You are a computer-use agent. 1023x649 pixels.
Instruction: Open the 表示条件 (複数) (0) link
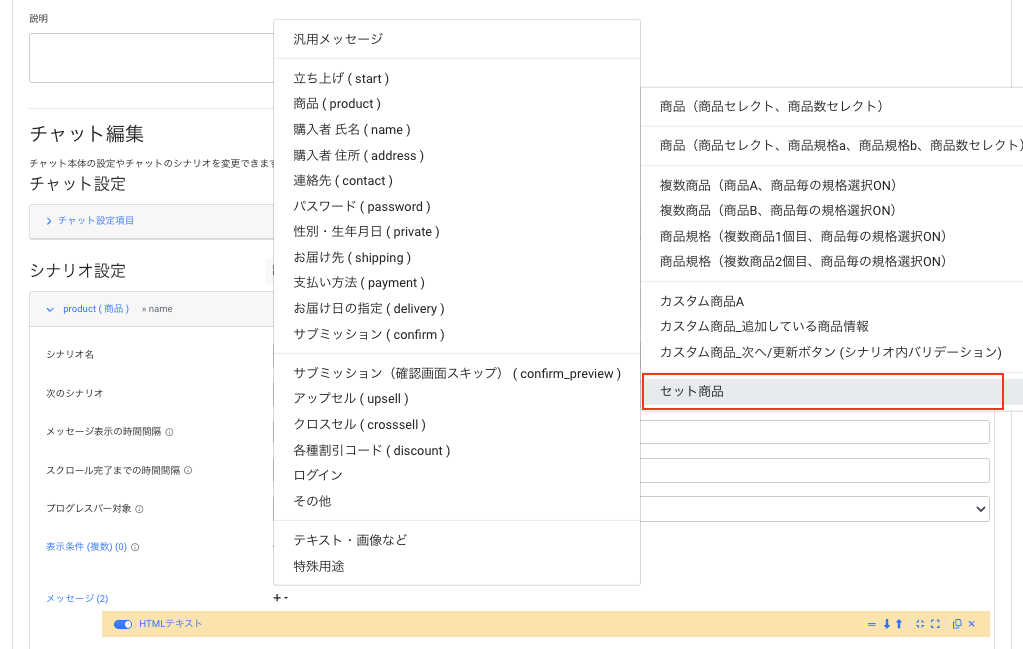[86, 547]
